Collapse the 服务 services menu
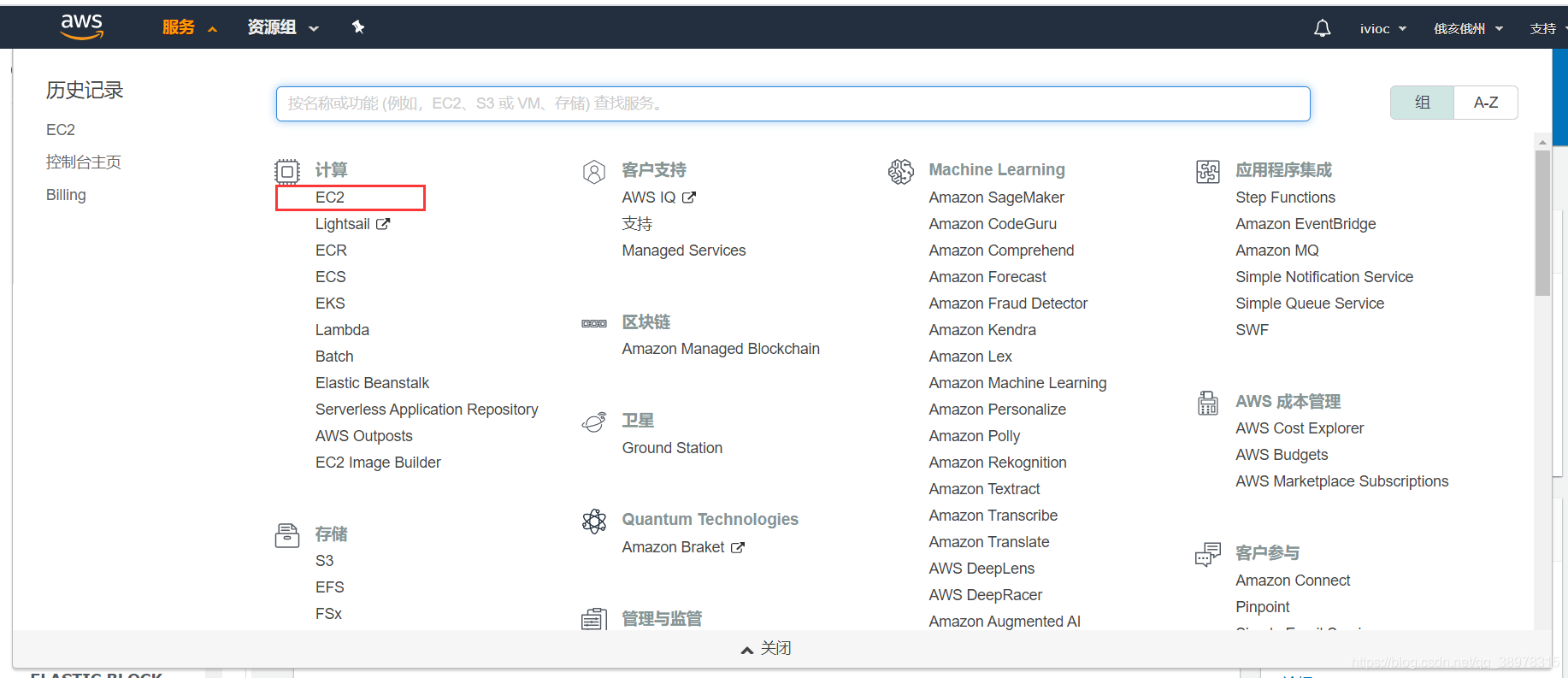 point(189,27)
